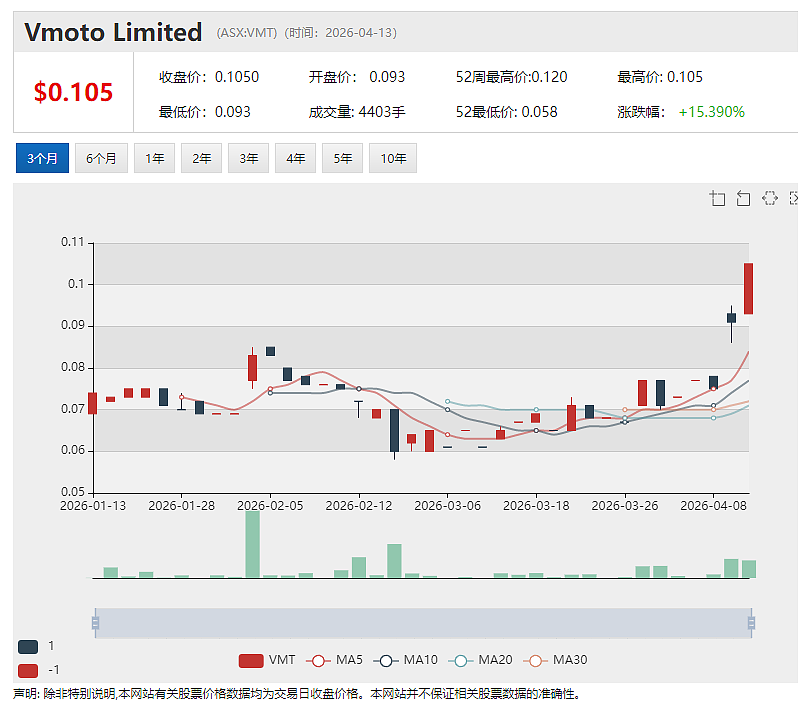Viewport: 811px width, 716px height.
Task: Click the large red latest candlestick
Action: click(748, 289)
